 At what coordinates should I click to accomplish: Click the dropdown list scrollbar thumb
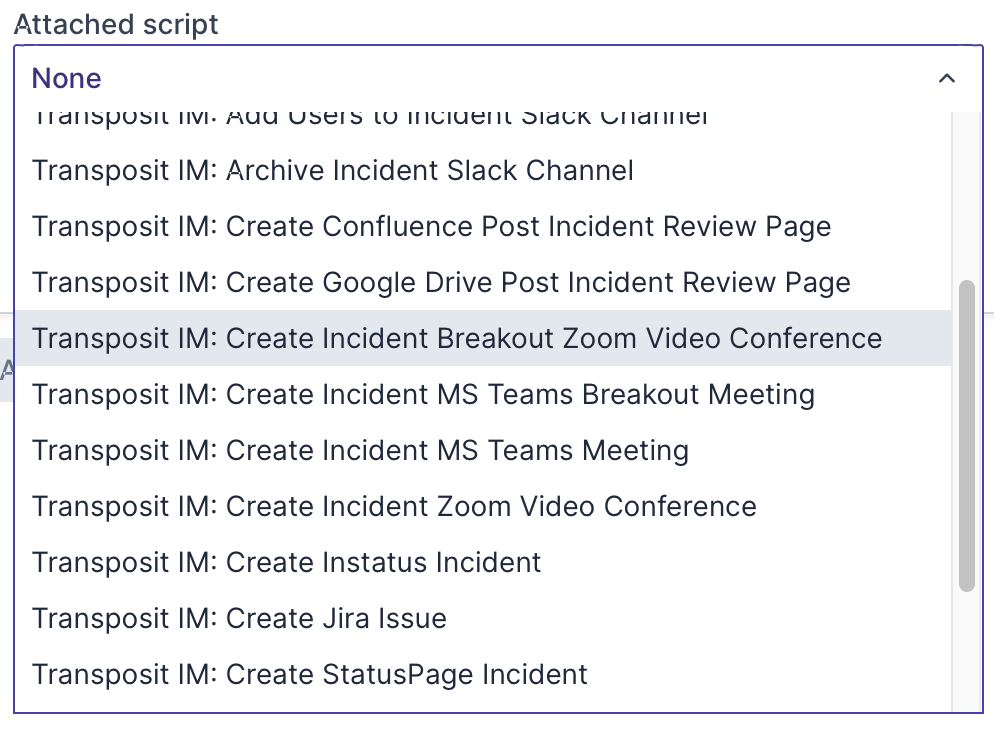[966, 435]
